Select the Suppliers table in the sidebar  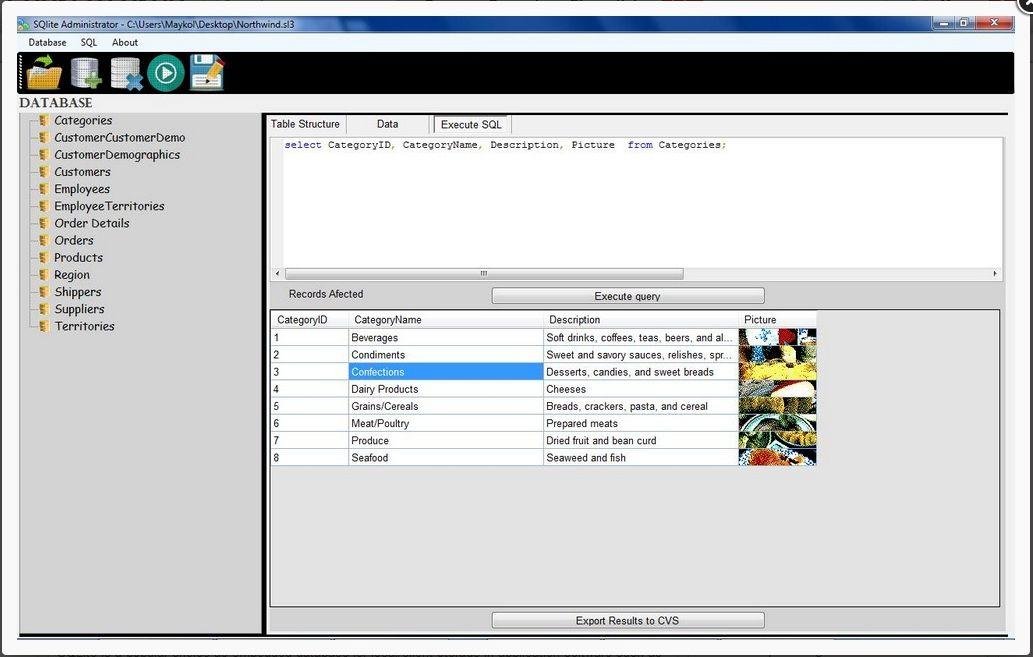(x=78, y=309)
